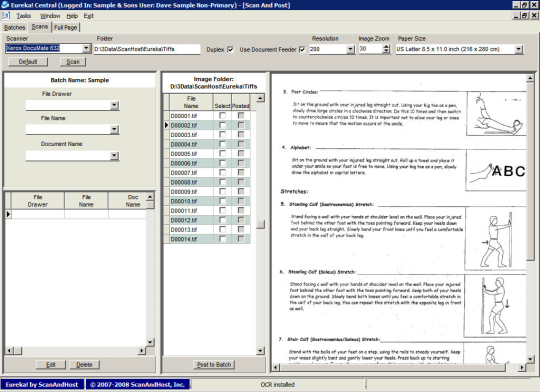Click the Exit menu item
540x392 pixels.
click(x=89, y=16)
